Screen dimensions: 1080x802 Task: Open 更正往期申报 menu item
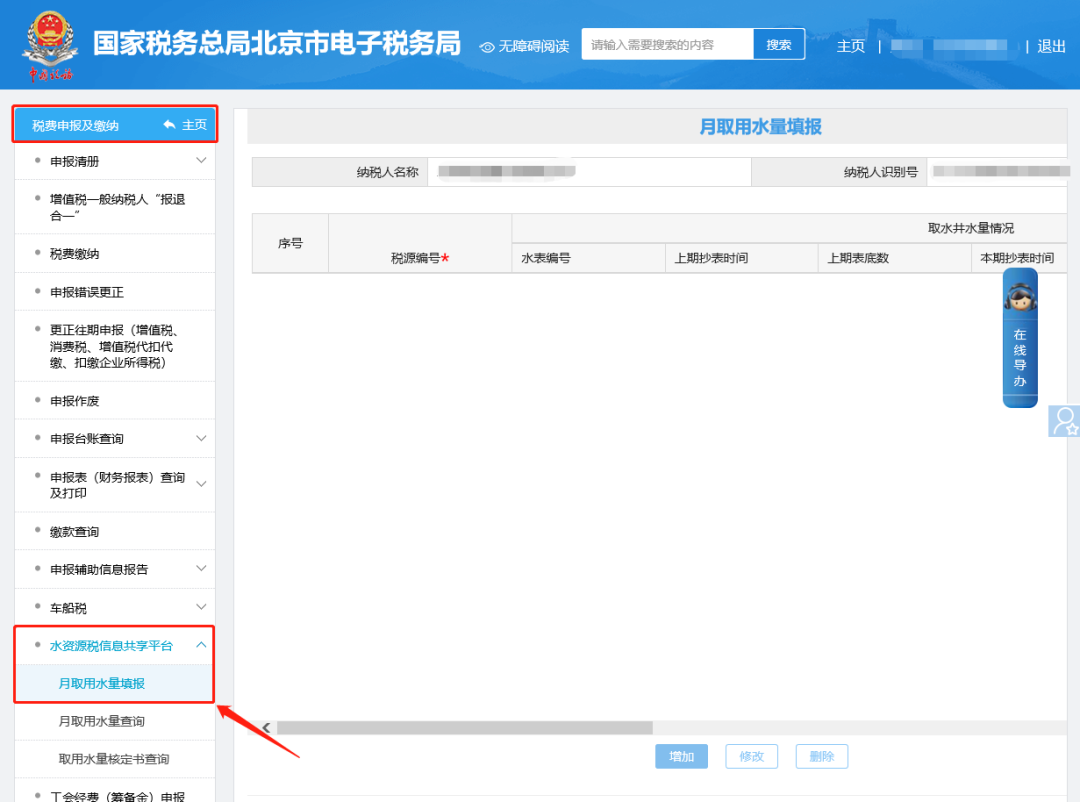[x=115, y=346]
